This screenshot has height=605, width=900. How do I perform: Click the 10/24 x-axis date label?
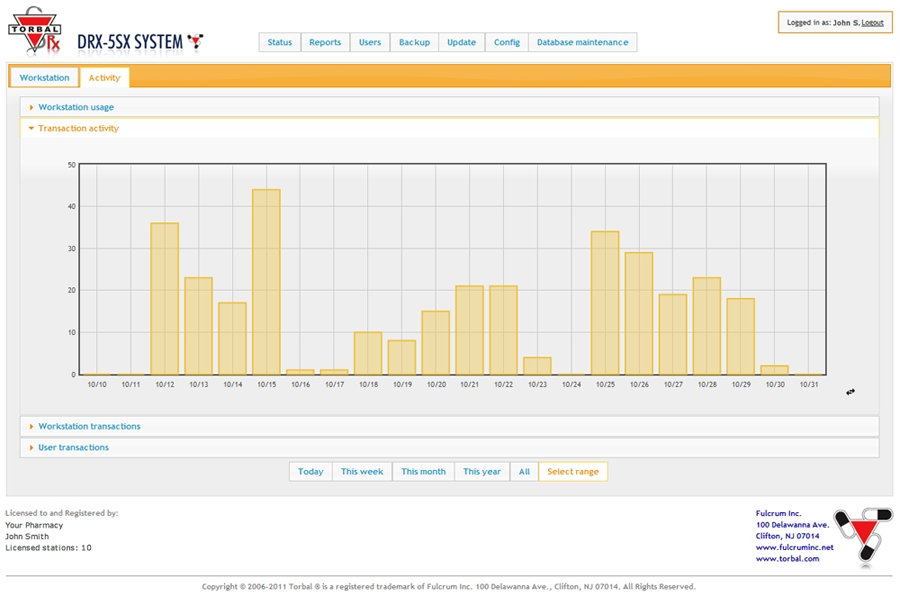571,385
